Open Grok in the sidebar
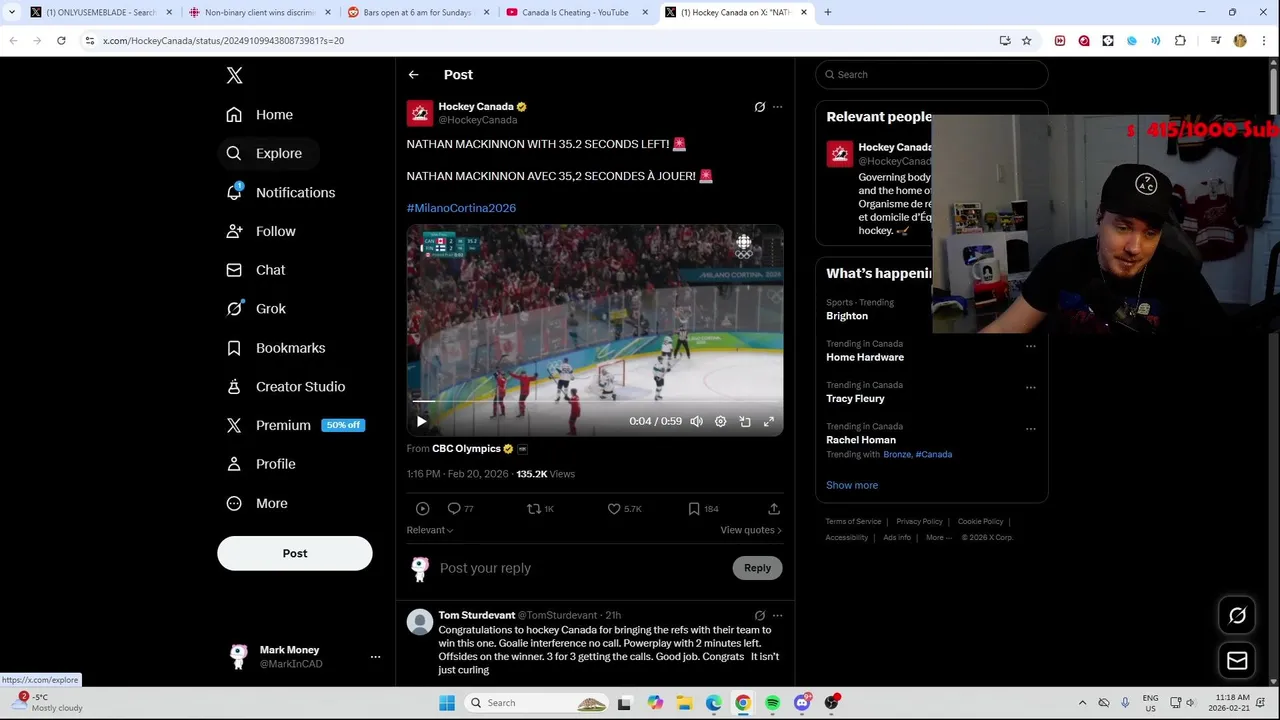 point(256,309)
